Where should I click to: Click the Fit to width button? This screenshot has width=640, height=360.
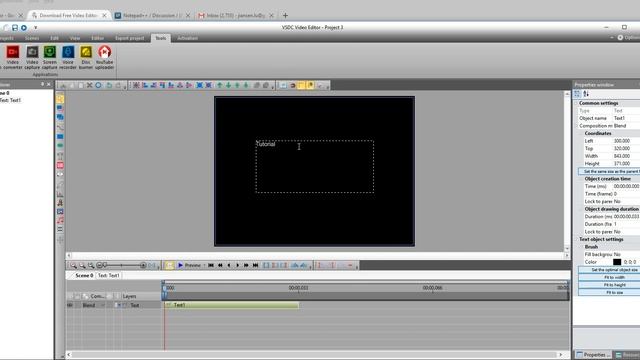point(609,278)
